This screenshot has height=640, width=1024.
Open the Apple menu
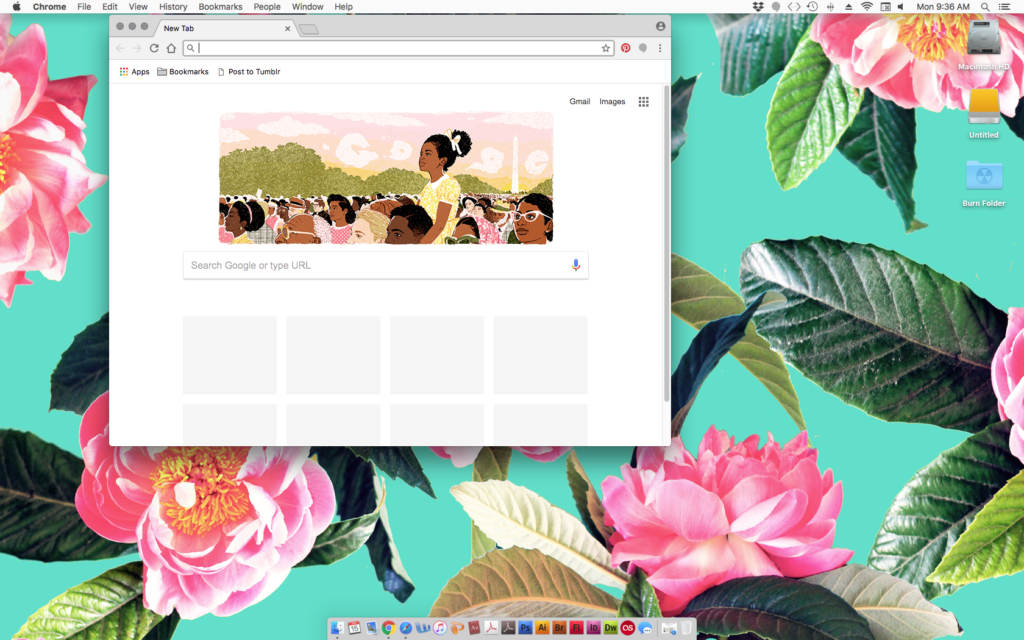click(16, 7)
